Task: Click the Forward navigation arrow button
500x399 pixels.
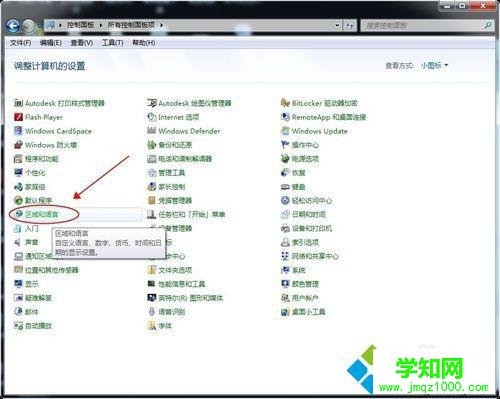Action: click(x=29, y=25)
